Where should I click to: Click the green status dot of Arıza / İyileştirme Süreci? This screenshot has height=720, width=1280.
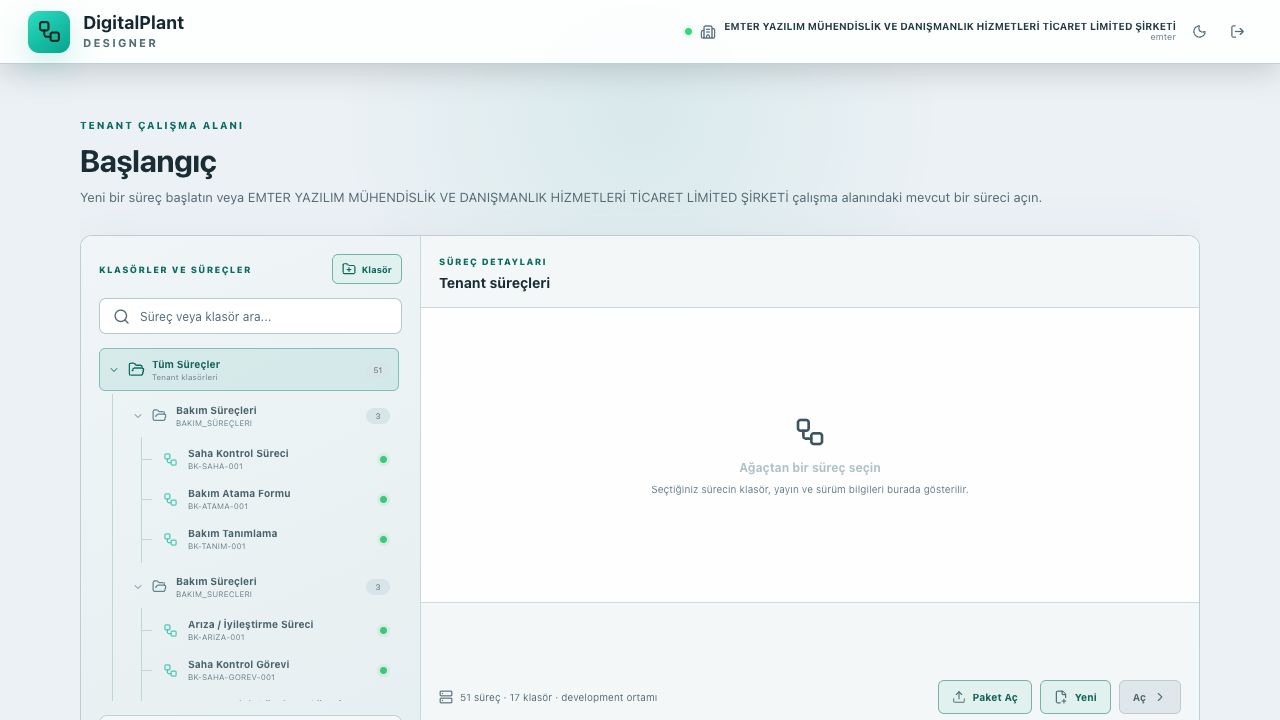point(383,630)
